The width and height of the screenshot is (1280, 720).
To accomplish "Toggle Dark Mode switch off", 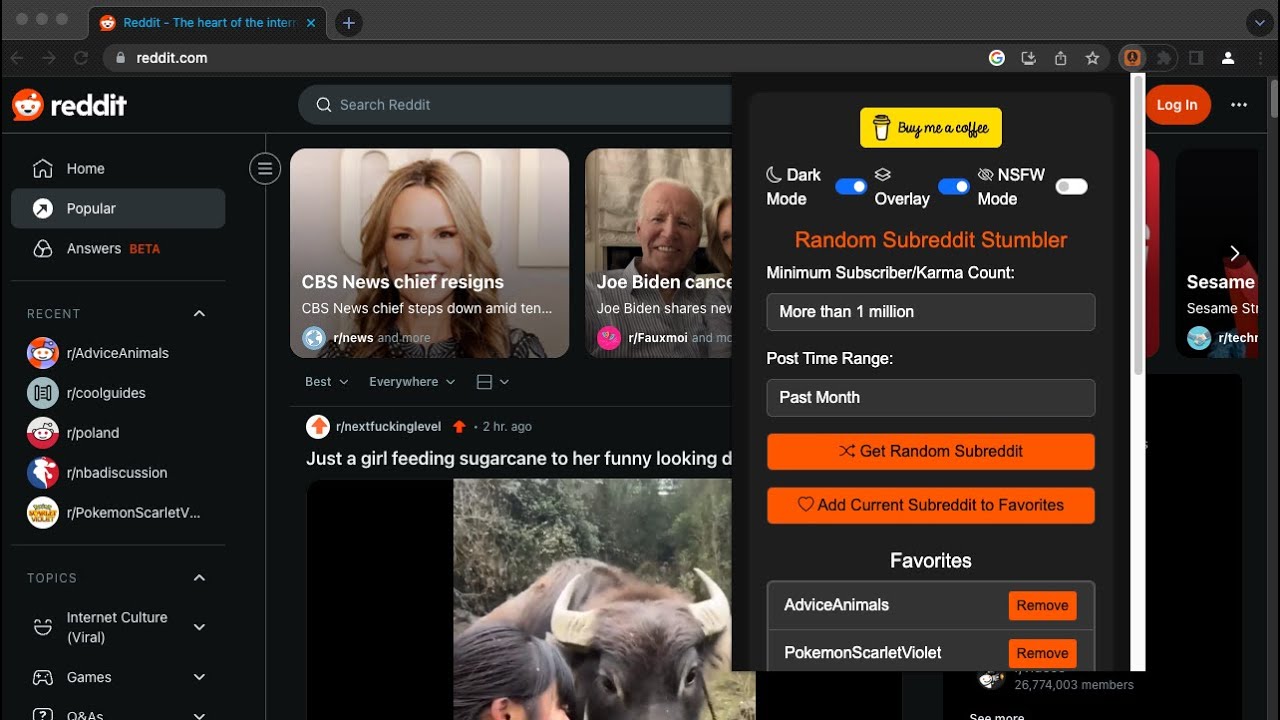I will coord(851,187).
